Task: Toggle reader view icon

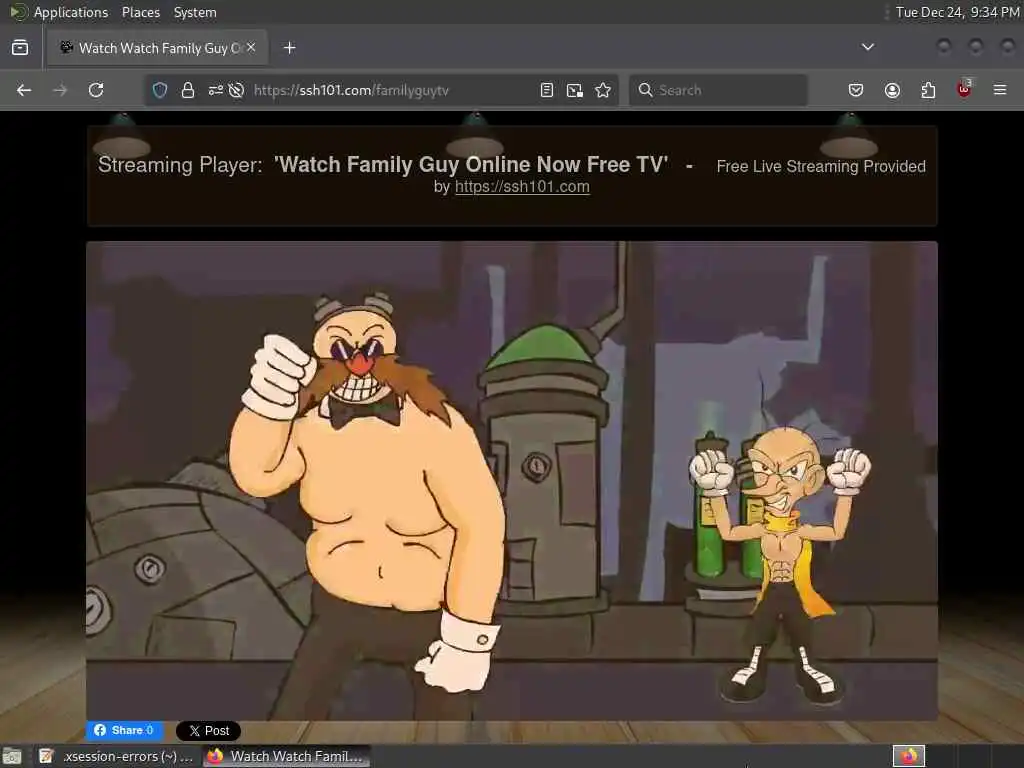Action: 547,90
